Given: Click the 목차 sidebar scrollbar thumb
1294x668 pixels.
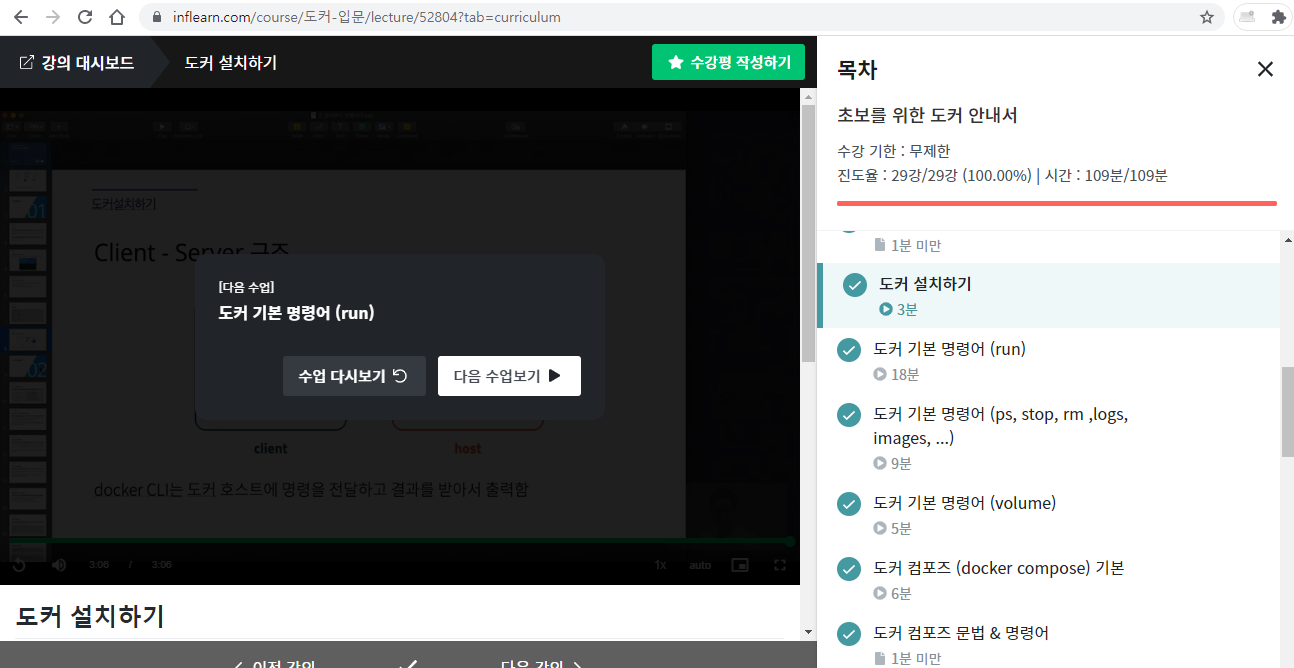Looking at the screenshot, I should coord(1287,411).
